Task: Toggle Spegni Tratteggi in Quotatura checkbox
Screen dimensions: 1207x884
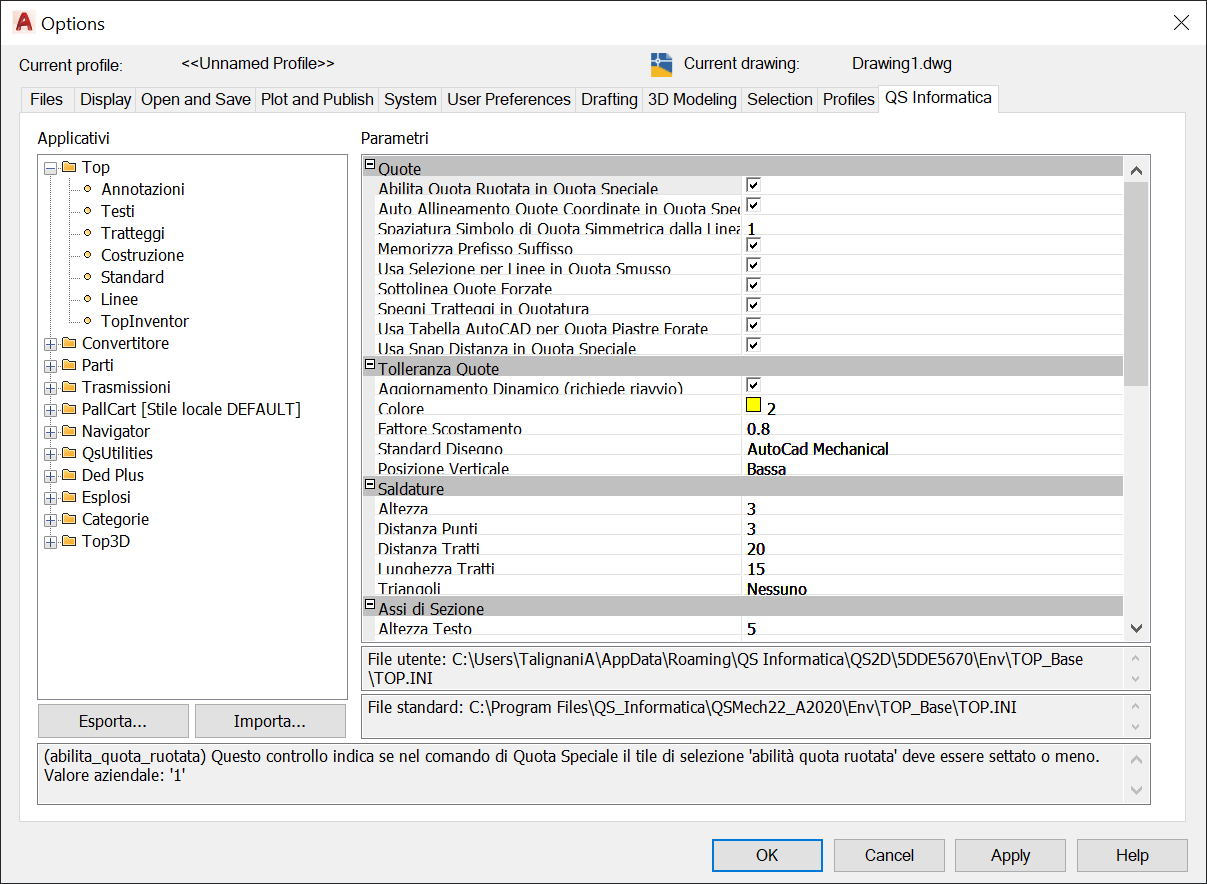Action: 754,305
